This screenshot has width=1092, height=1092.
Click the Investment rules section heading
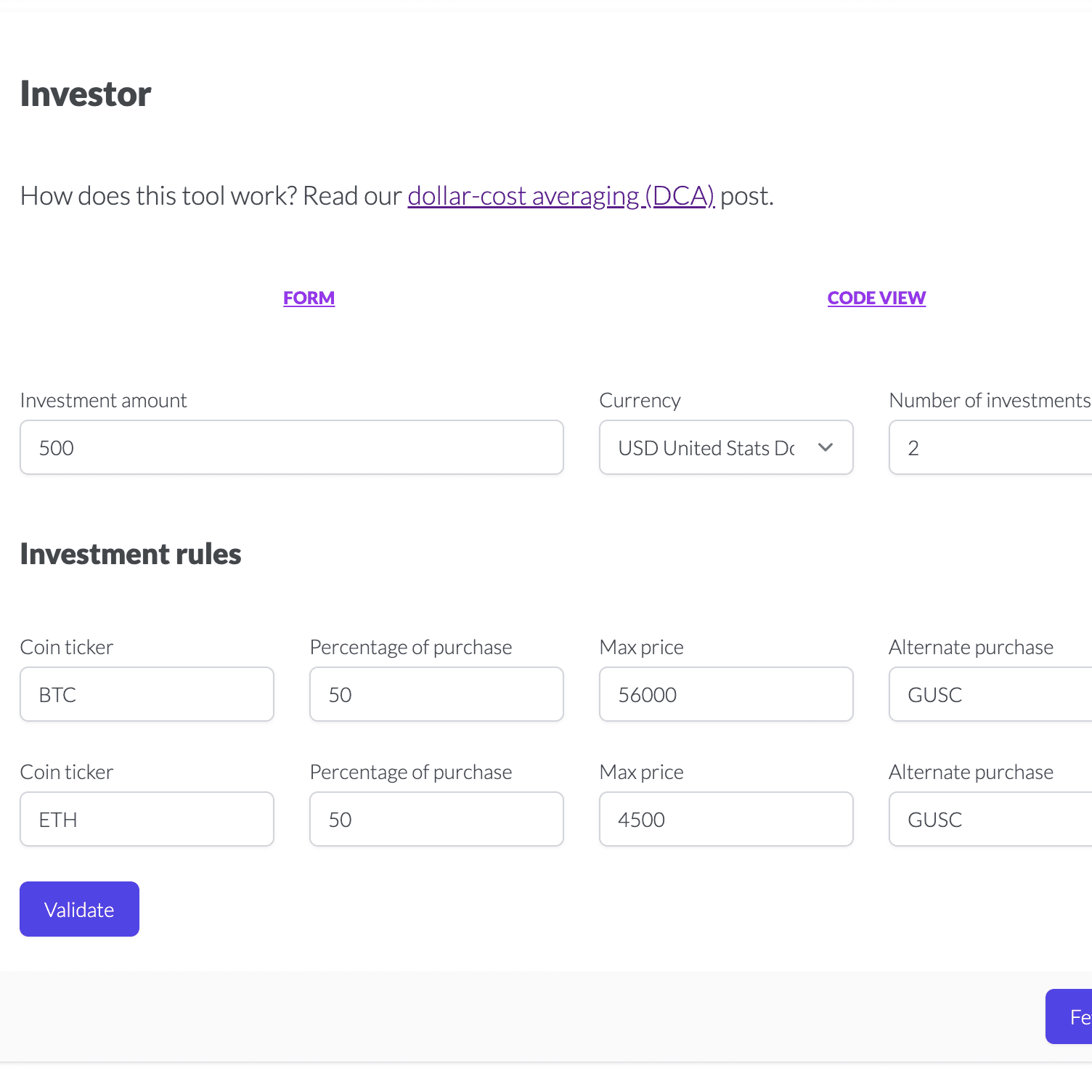(x=131, y=554)
